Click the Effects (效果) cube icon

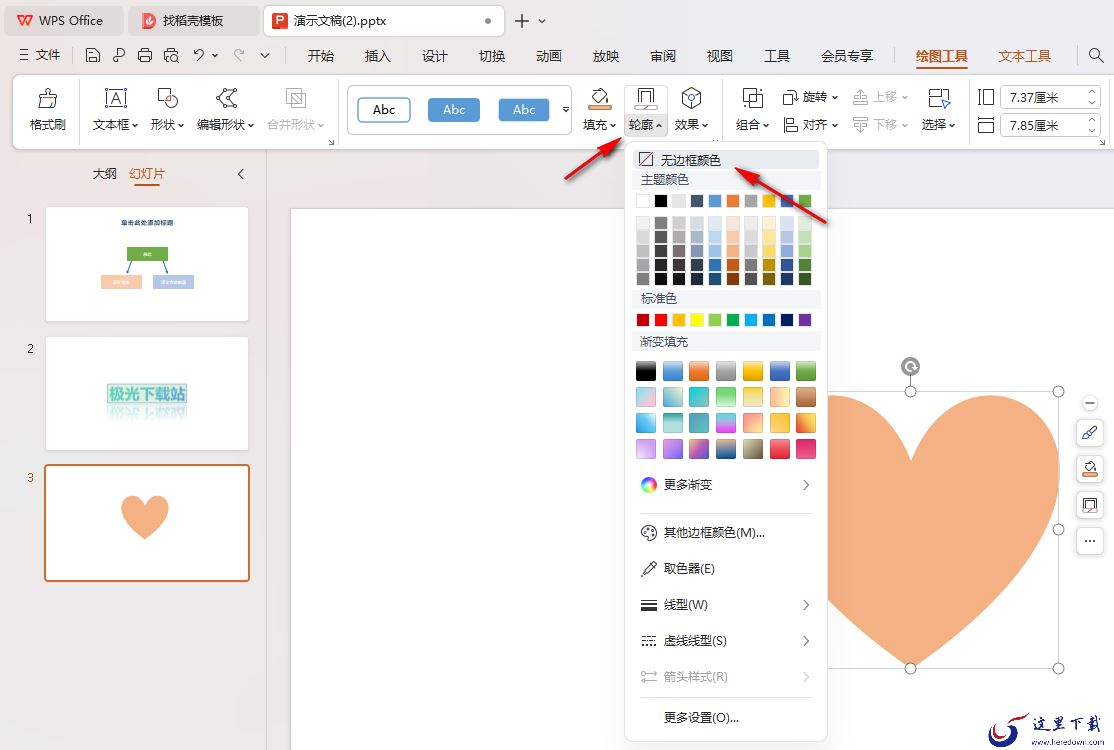tap(691, 98)
